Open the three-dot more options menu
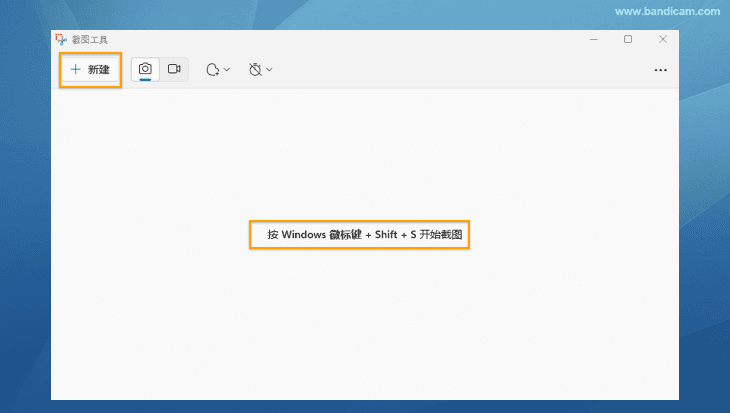 [660, 70]
